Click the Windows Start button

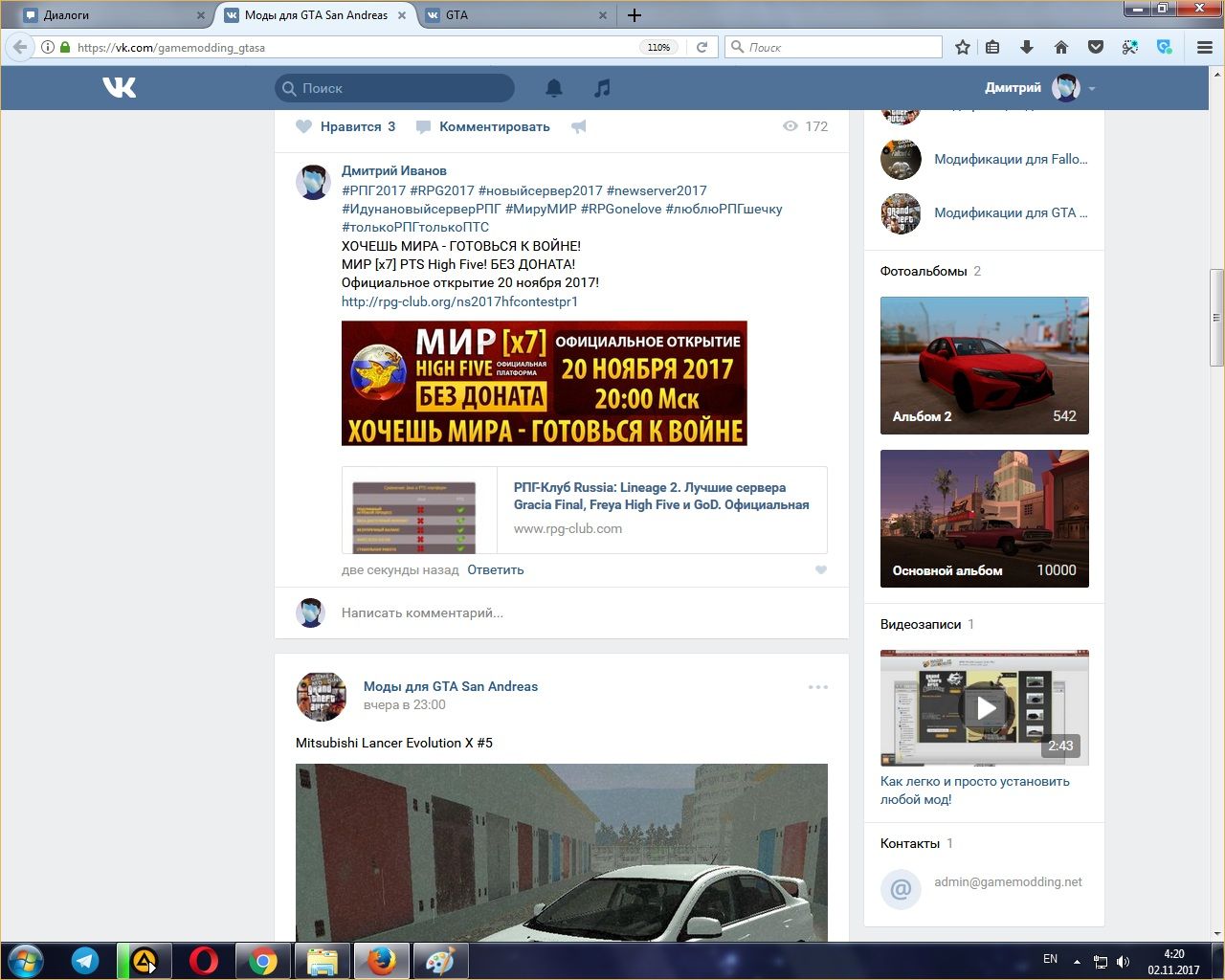[26, 961]
